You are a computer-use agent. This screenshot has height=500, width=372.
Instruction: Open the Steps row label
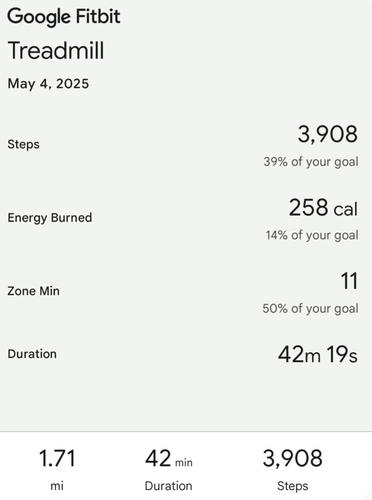(23, 144)
